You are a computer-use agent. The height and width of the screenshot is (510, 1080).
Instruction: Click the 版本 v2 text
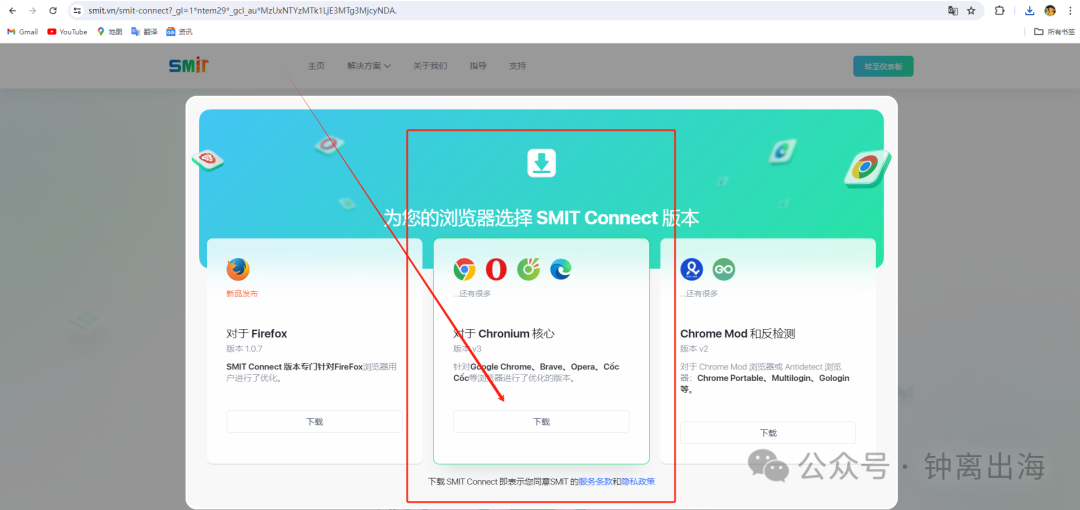[x=694, y=349]
